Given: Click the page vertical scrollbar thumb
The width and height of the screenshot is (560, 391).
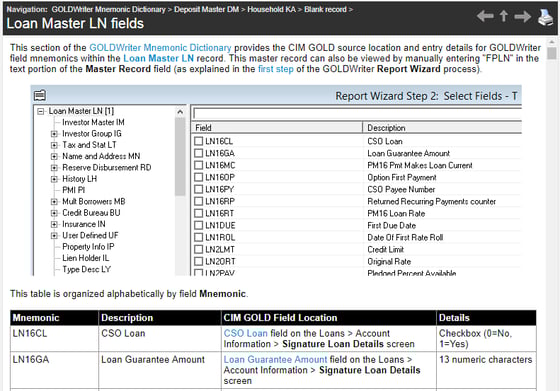Looking at the screenshot, I should 552,53.
